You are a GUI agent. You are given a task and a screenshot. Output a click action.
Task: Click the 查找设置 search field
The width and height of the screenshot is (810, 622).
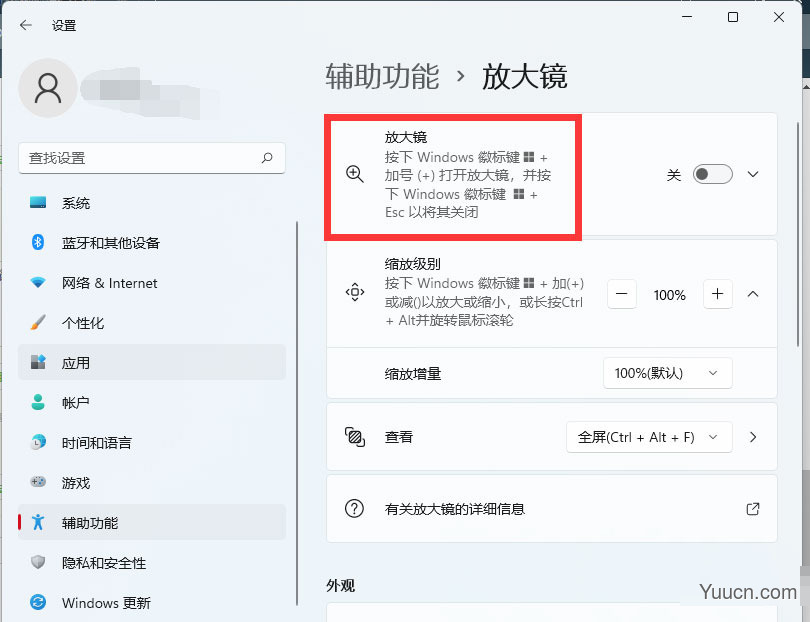151,158
